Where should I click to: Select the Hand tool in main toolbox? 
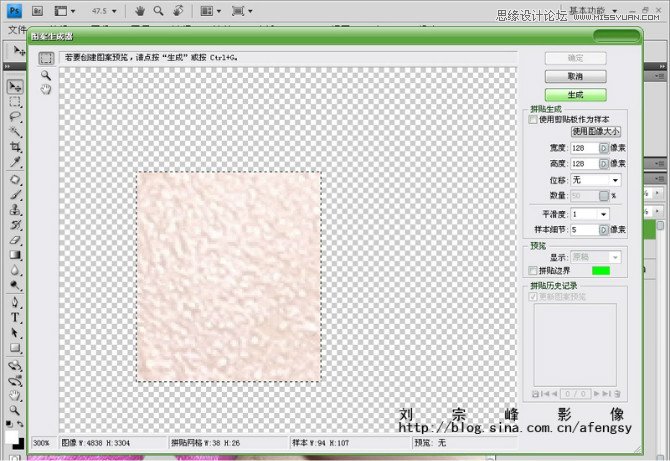tap(15, 395)
